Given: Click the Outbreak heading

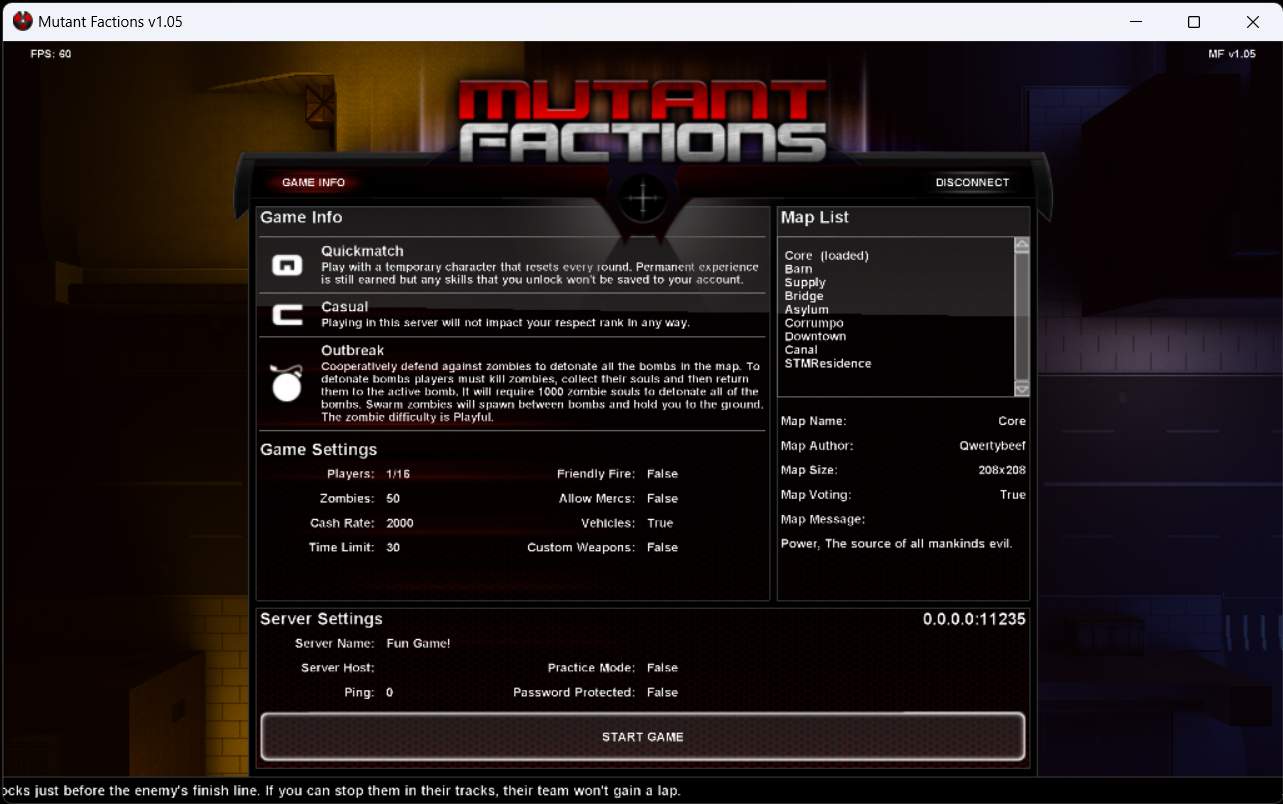Looking at the screenshot, I should [x=352, y=351].
